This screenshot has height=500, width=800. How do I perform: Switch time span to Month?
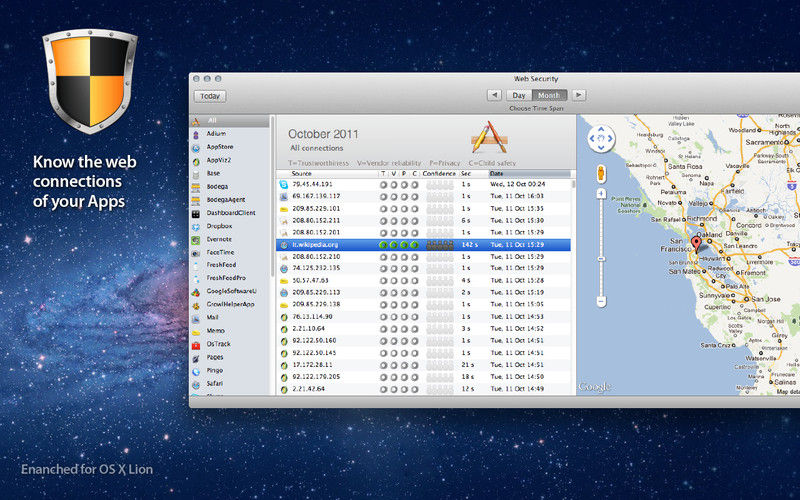pos(549,95)
